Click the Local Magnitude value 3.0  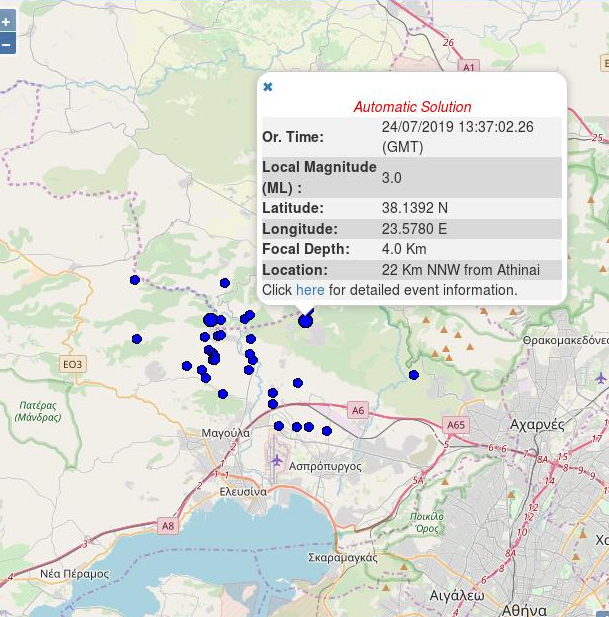pyautogui.click(x=391, y=177)
